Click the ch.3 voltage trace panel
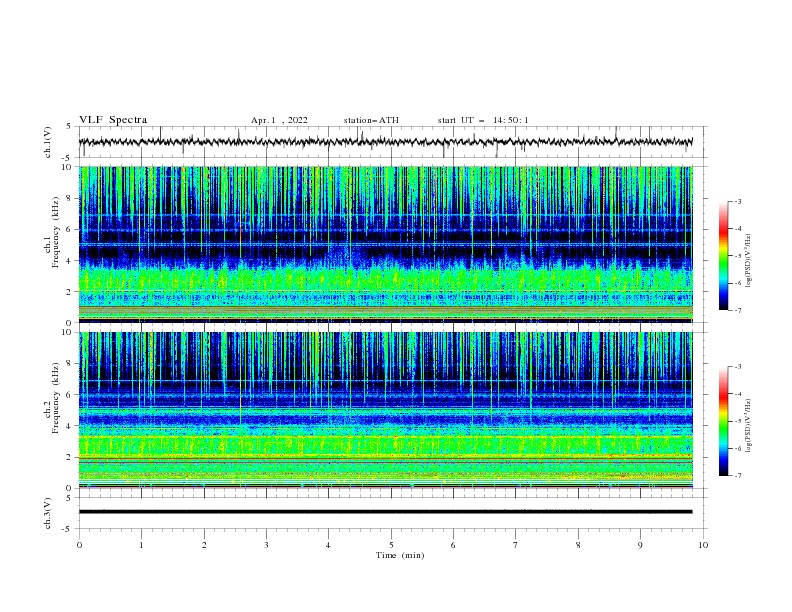The height and width of the screenshot is (612, 792). point(391,513)
